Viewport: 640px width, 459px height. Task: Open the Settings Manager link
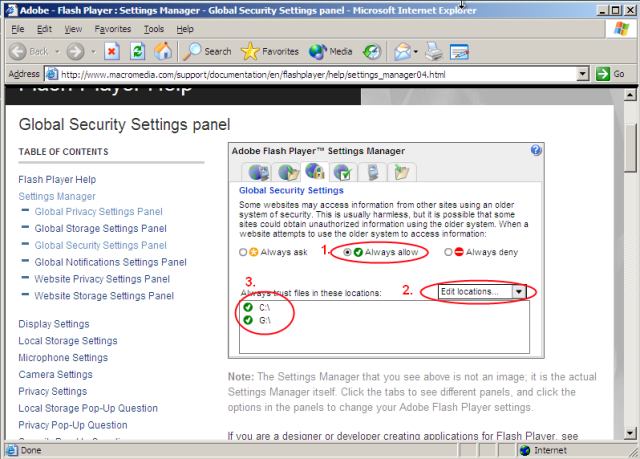pyautogui.click(x=57, y=196)
